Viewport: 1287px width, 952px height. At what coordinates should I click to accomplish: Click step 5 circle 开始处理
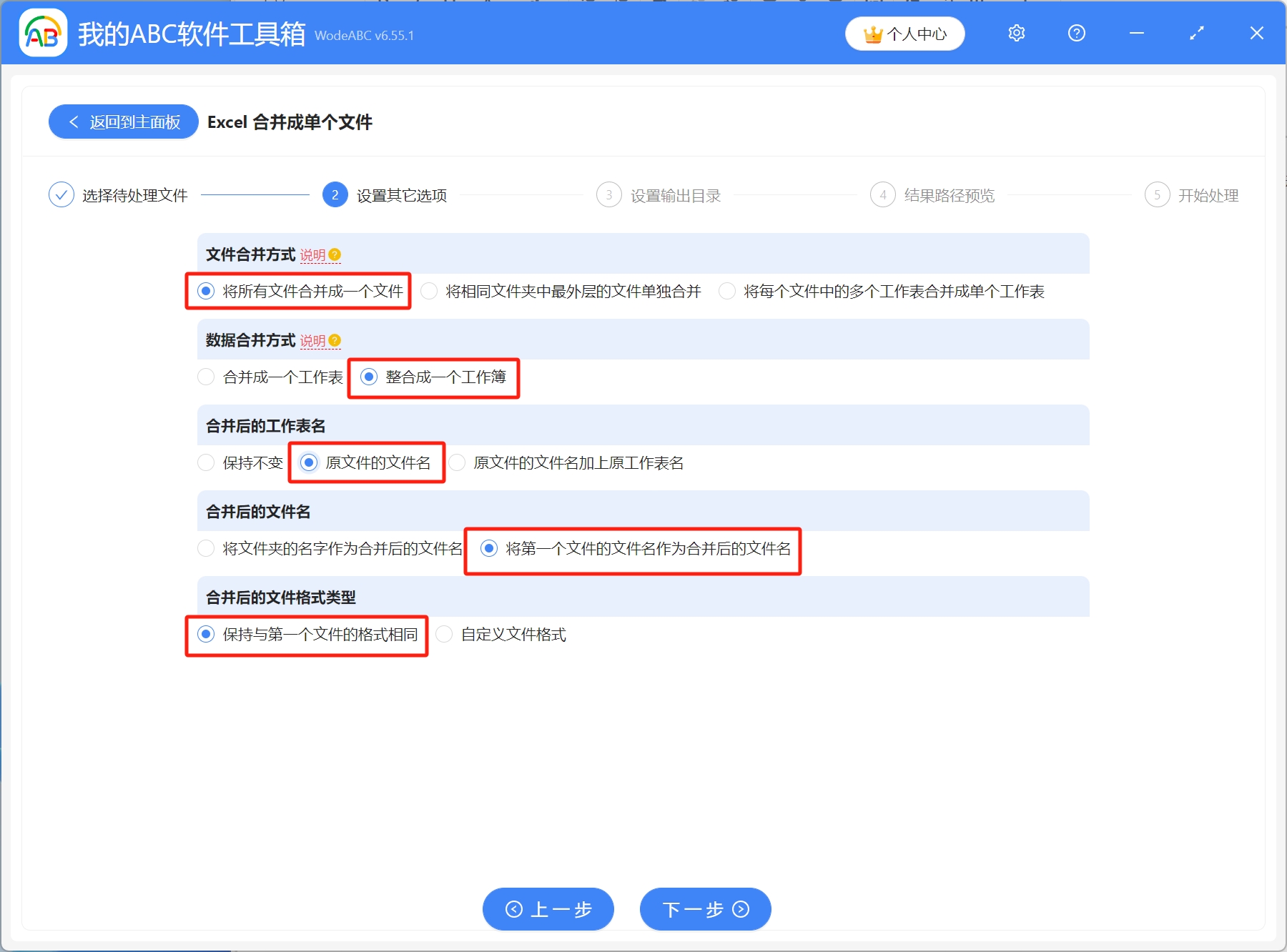1157,195
